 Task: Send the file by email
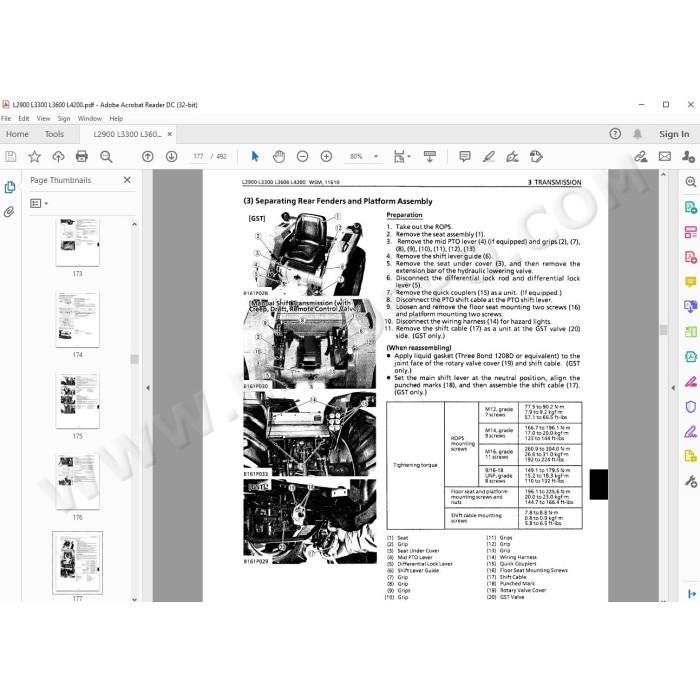(x=665, y=156)
